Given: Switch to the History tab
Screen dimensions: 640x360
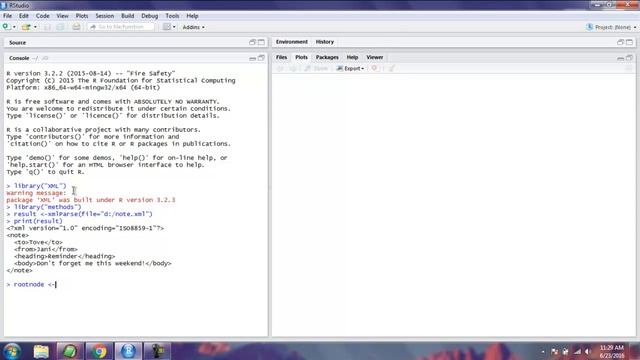Looking at the screenshot, I should (x=324, y=42).
